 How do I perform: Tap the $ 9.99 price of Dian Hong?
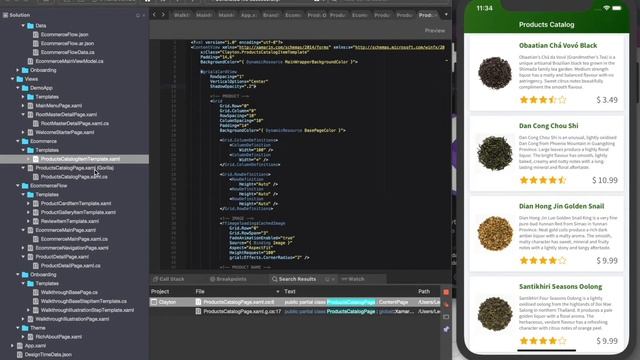coord(607,260)
